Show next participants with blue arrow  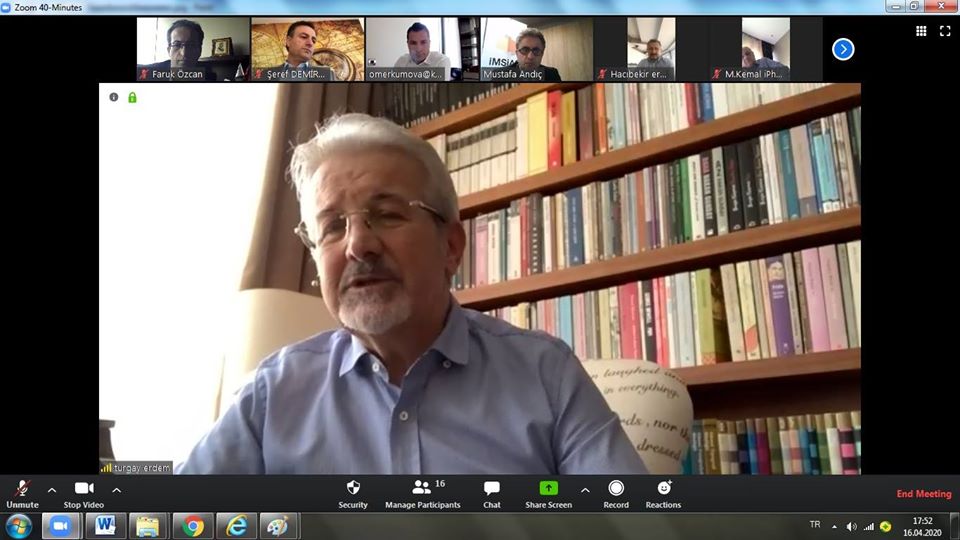pyautogui.click(x=843, y=49)
